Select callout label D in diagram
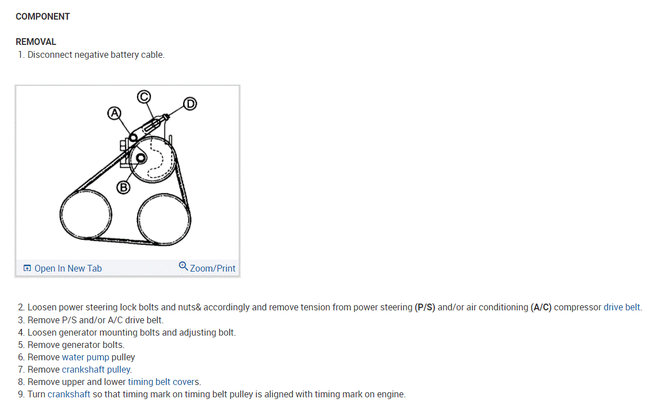This screenshot has height=408, width=650. tap(190, 104)
